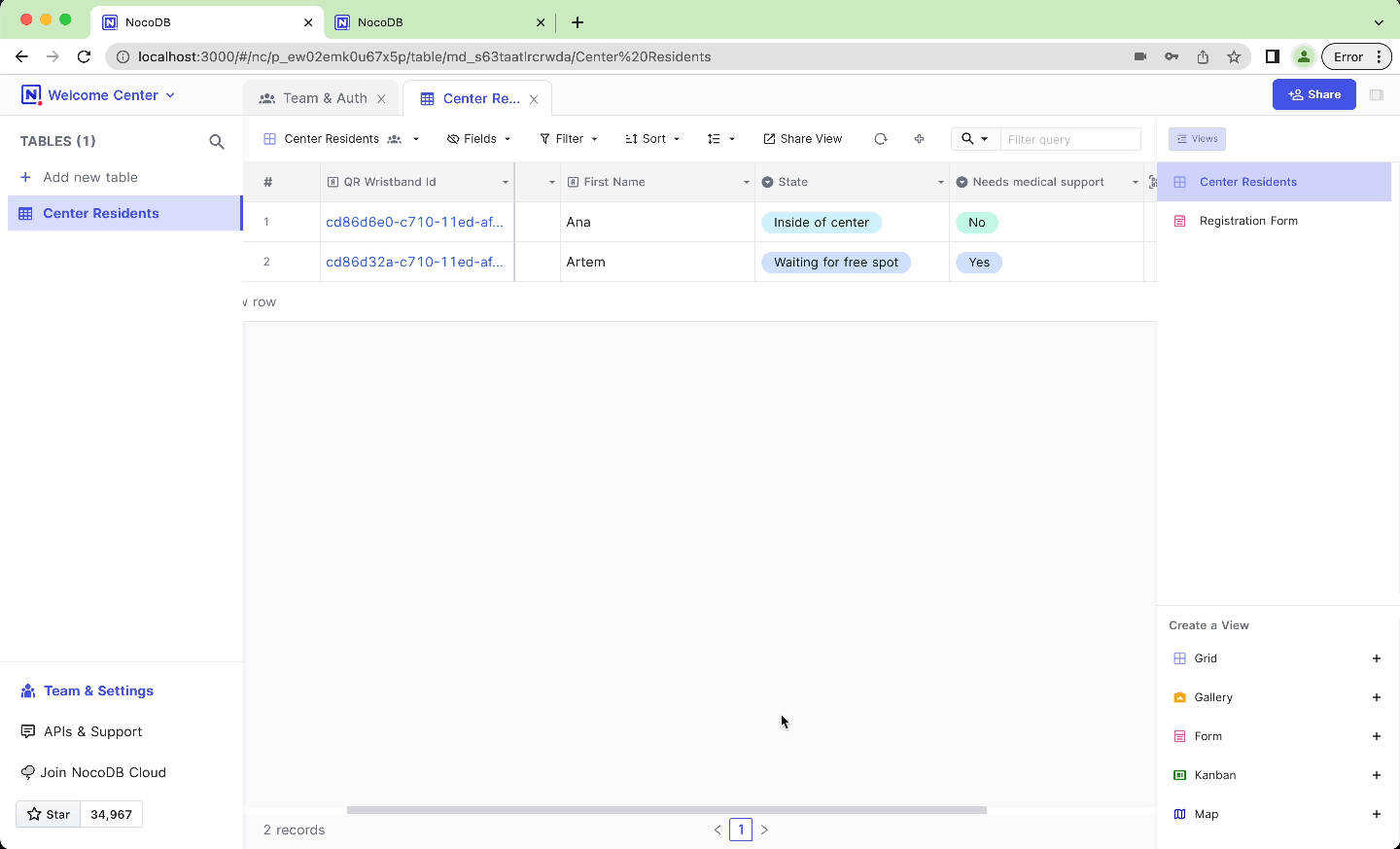The image size is (1400, 849).
Task: Open QR Wristband Id column menu arrow
Action: click(506, 183)
